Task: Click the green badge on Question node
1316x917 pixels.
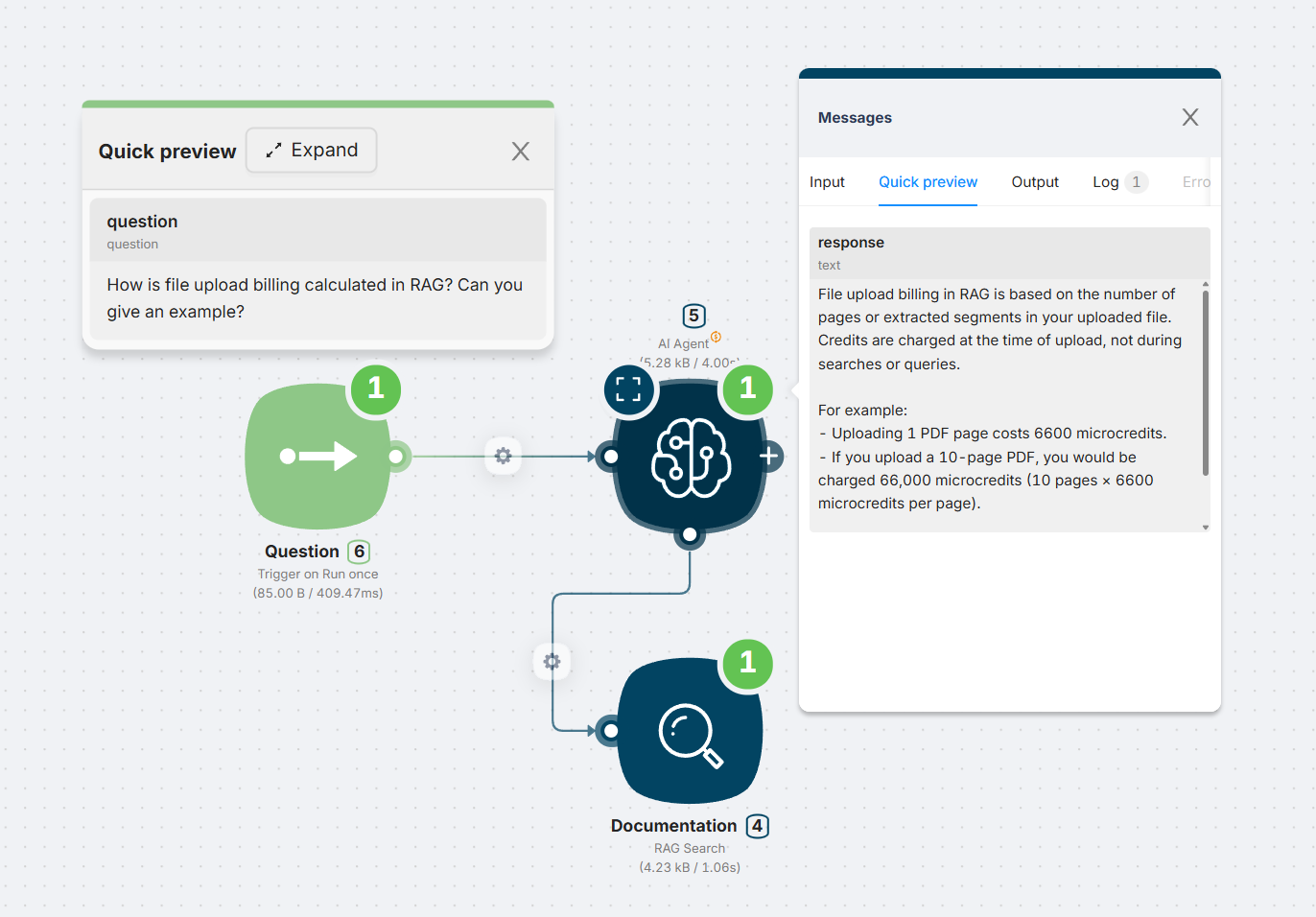Action: (x=376, y=388)
